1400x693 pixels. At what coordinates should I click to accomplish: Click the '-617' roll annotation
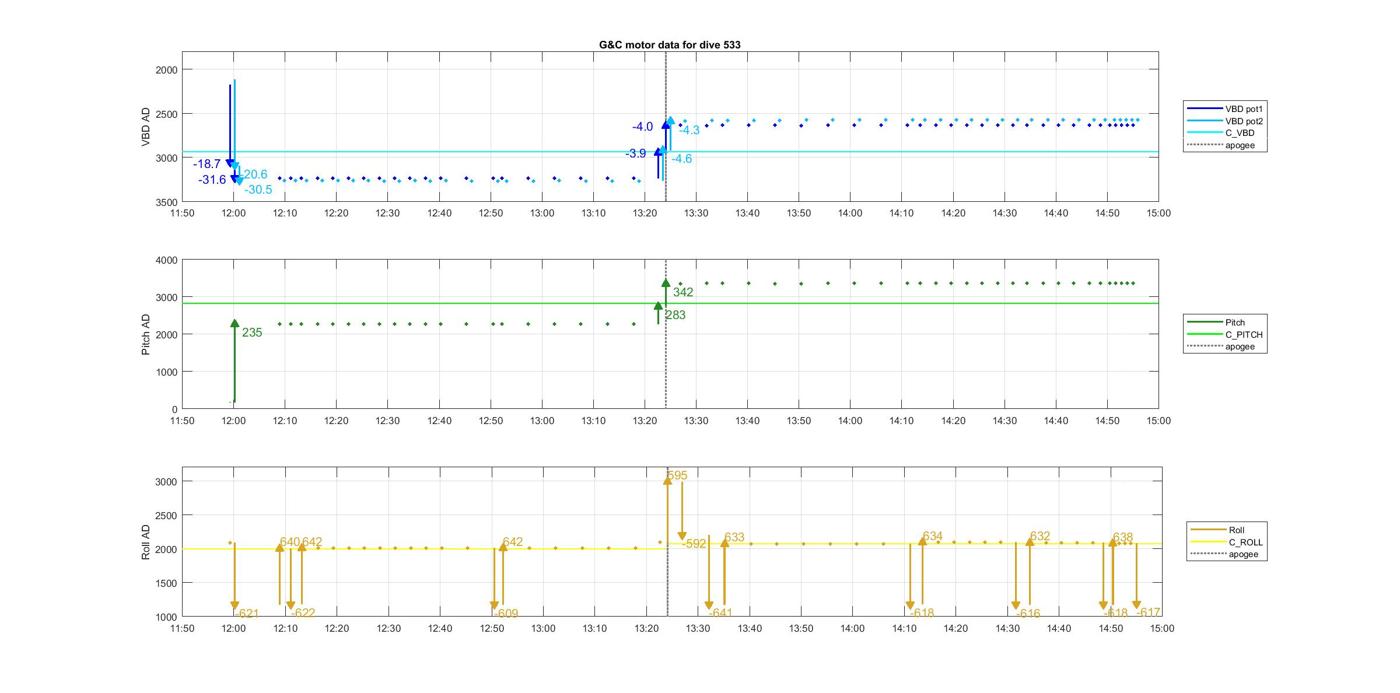point(1149,613)
